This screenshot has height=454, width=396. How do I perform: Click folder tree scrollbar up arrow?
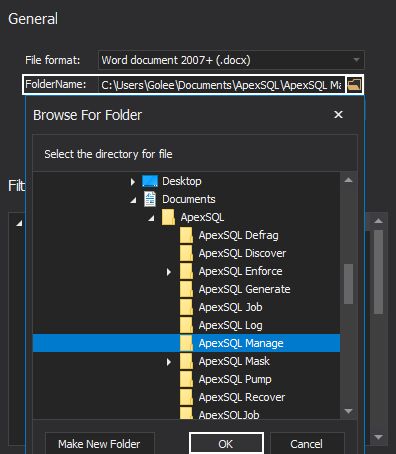click(x=348, y=180)
